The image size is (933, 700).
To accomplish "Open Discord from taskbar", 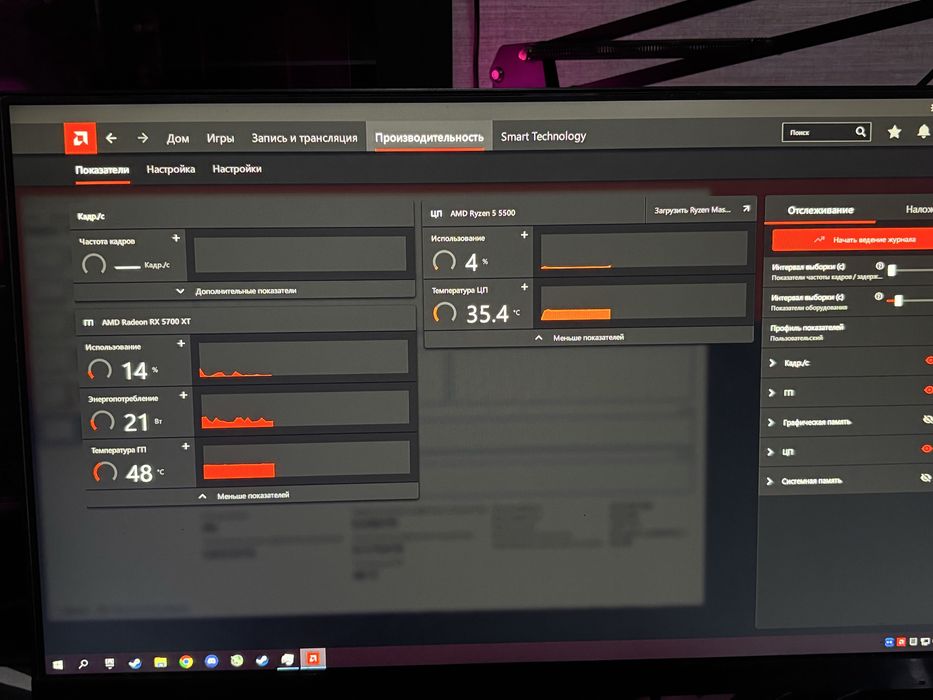I will coord(211,661).
